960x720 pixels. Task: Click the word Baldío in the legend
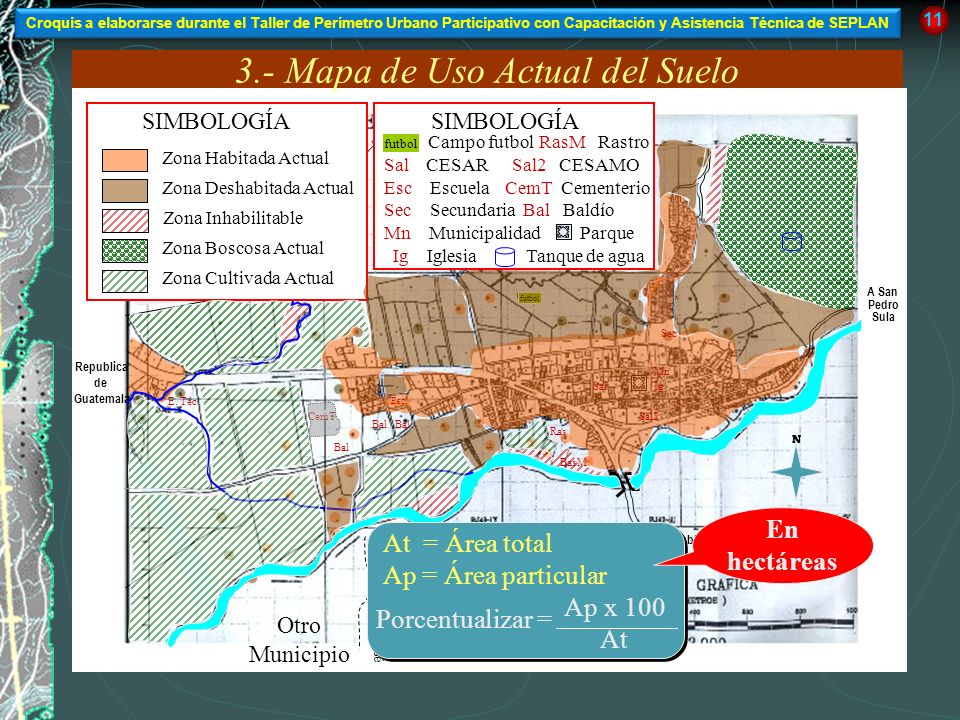[588, 210]
